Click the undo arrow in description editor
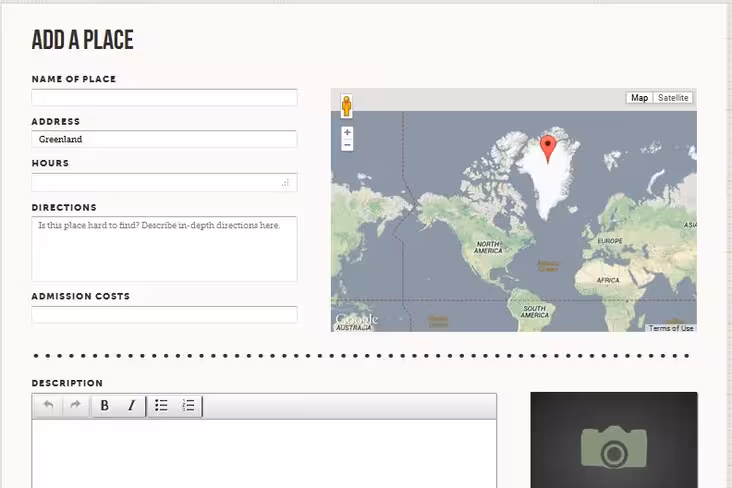Viewport: 732px width, 488px height. tap(49, 405)
